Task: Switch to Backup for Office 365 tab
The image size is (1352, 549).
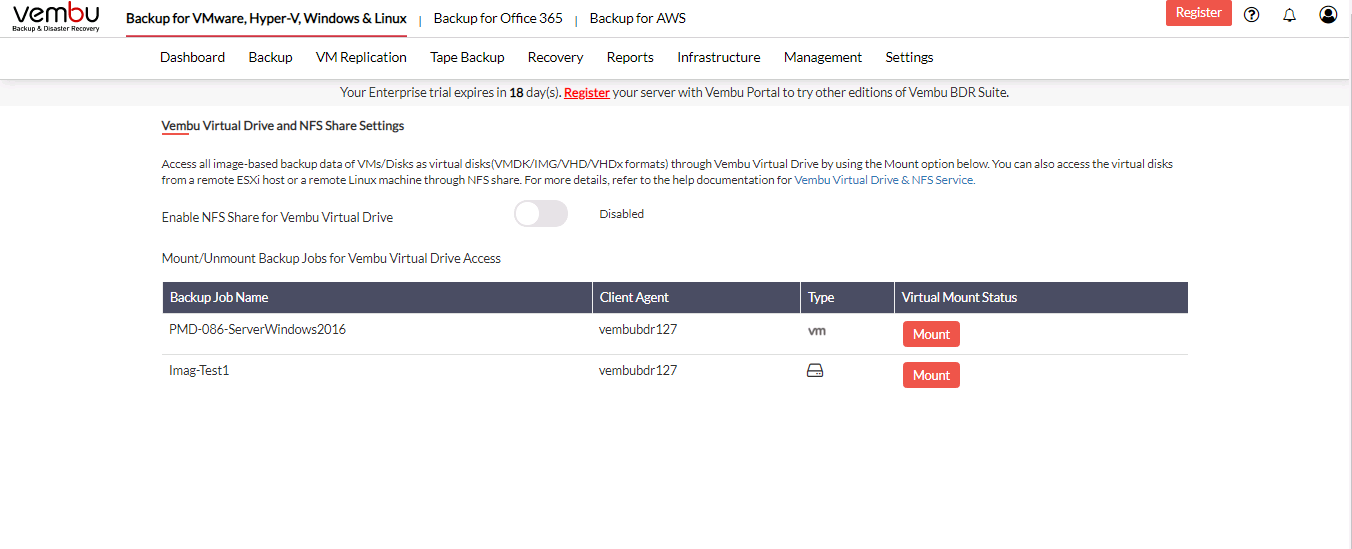Action: coord(498,18)
